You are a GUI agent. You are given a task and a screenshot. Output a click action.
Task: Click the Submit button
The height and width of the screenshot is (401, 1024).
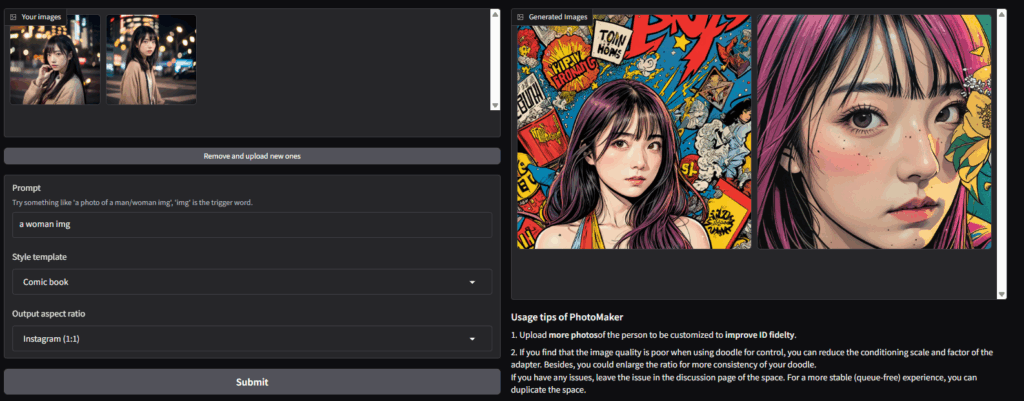click(x=252, y=382)
